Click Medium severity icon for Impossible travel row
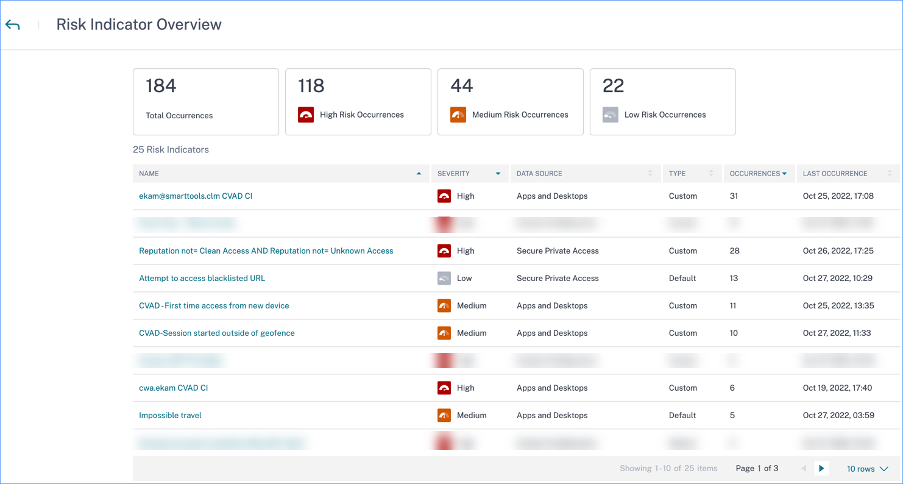 click(444, 415)
